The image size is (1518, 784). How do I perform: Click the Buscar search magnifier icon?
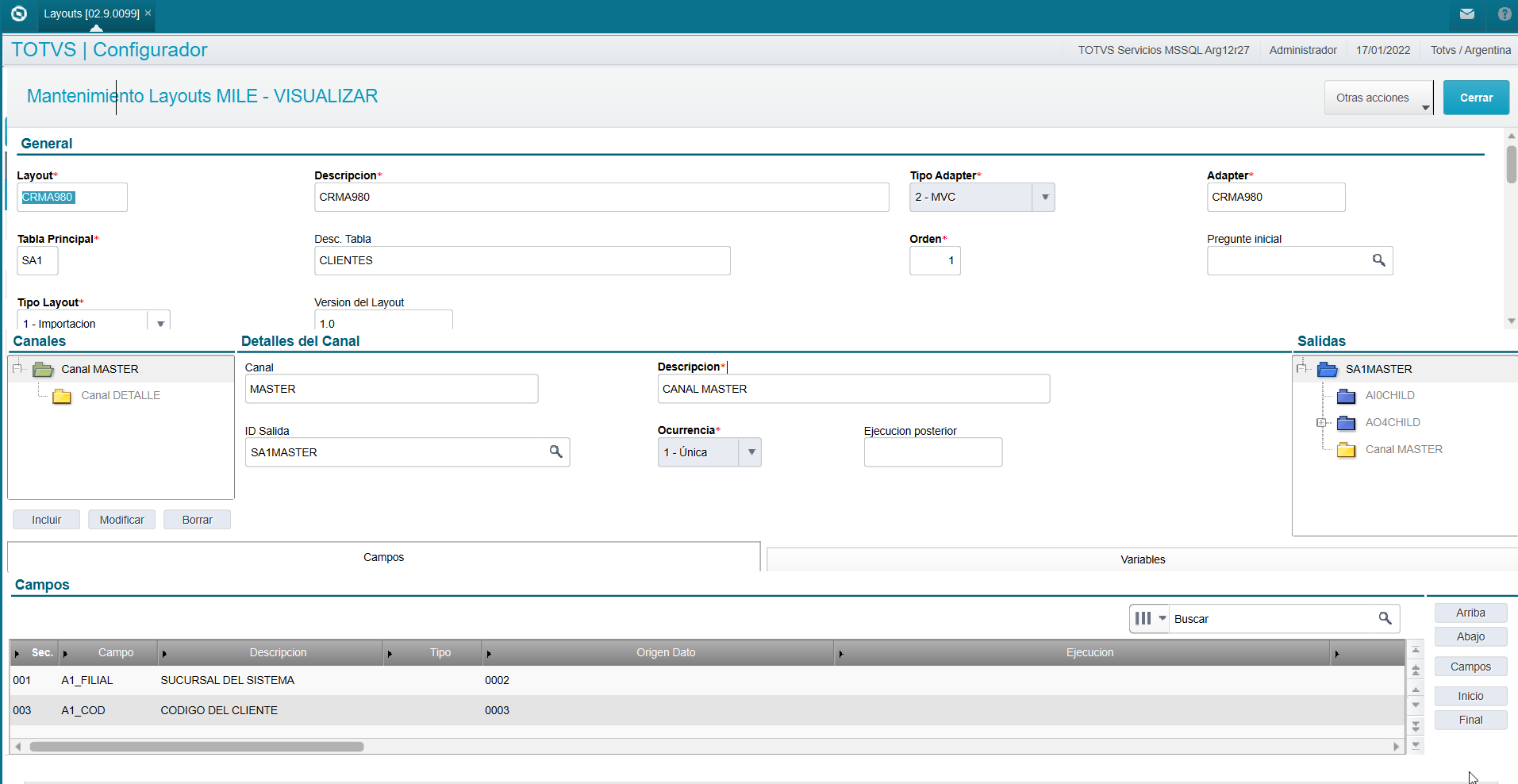[1385, 618]
